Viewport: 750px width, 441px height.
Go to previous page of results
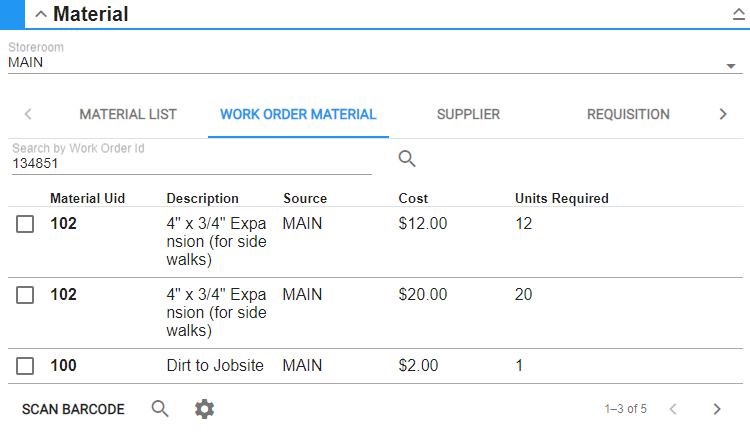point(673,408)
